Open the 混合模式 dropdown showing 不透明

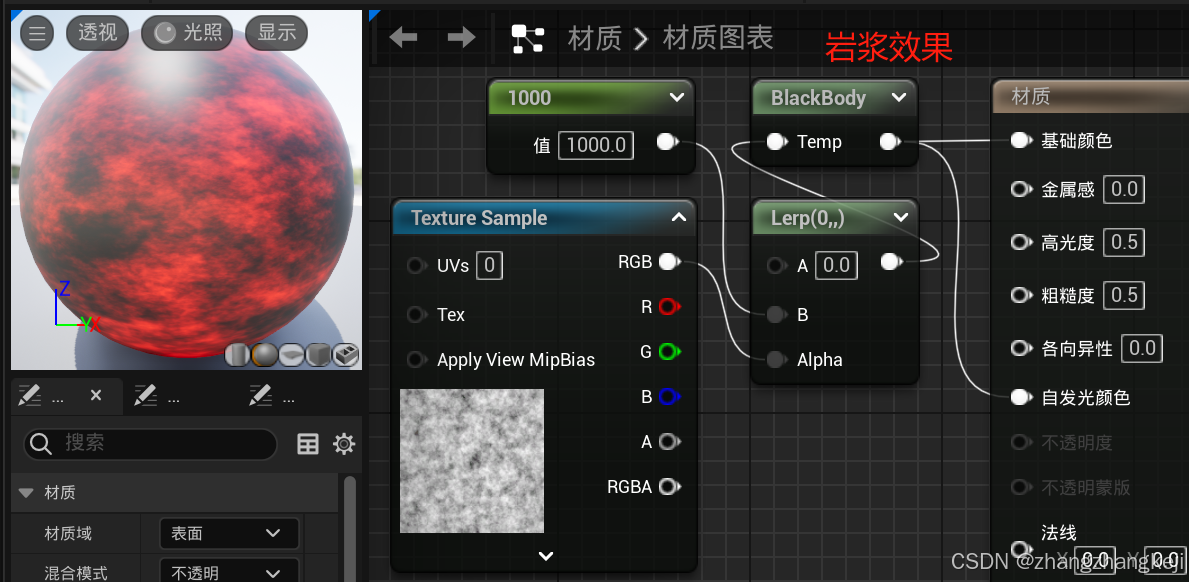(228, 569)
